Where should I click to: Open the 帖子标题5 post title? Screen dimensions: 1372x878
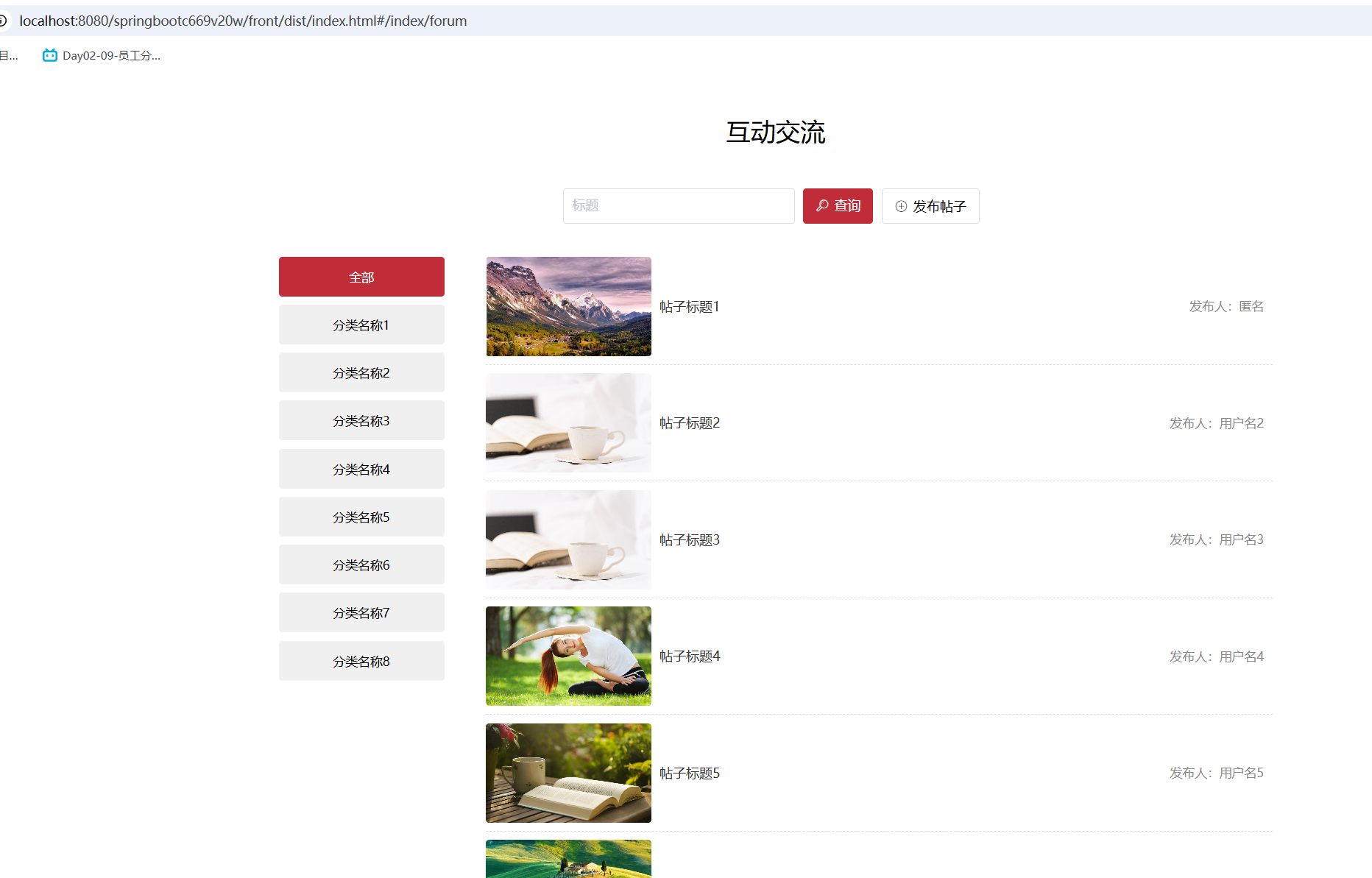690,773
